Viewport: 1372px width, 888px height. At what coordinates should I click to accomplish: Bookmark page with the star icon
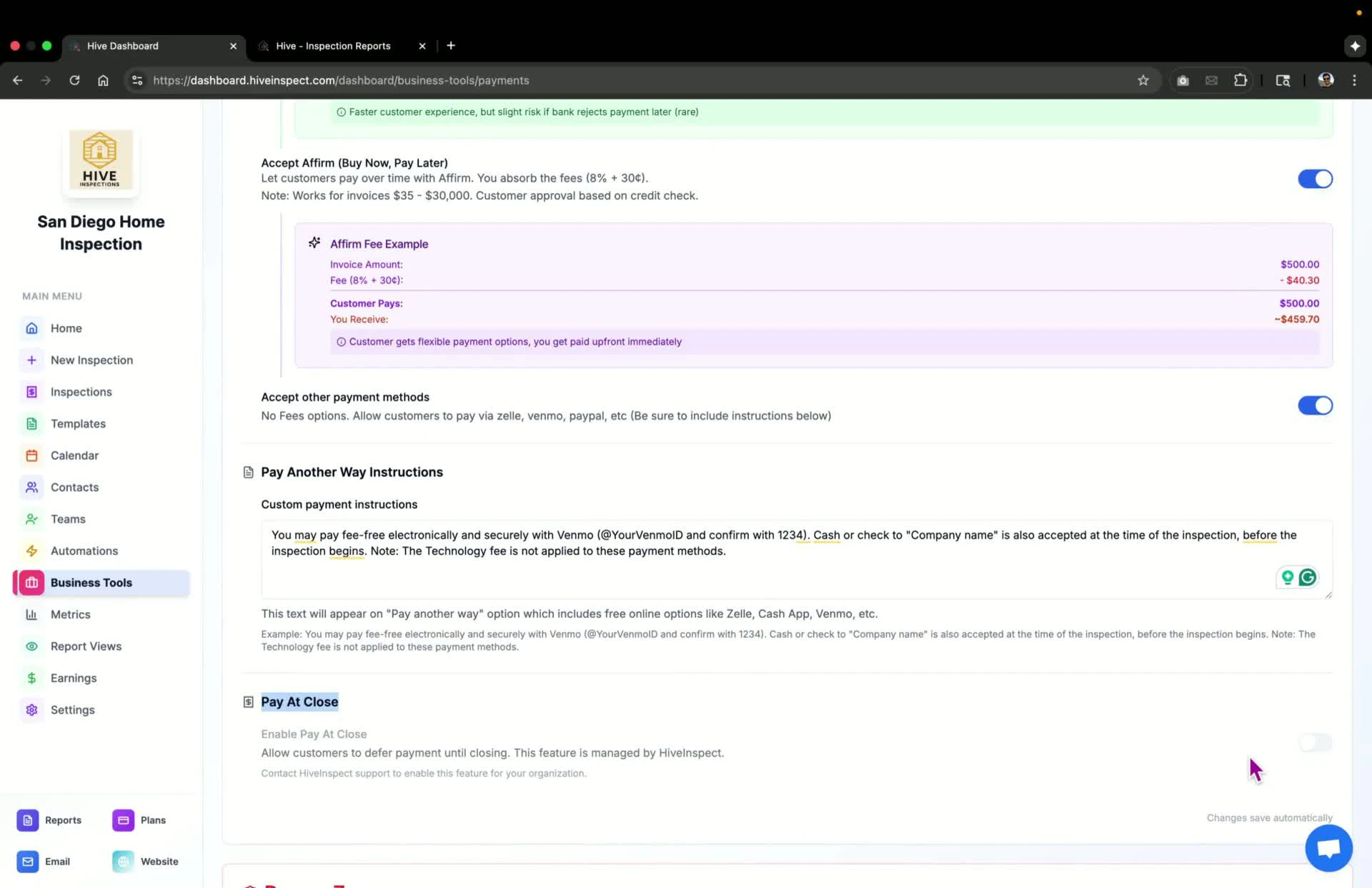pos(1143,80)
